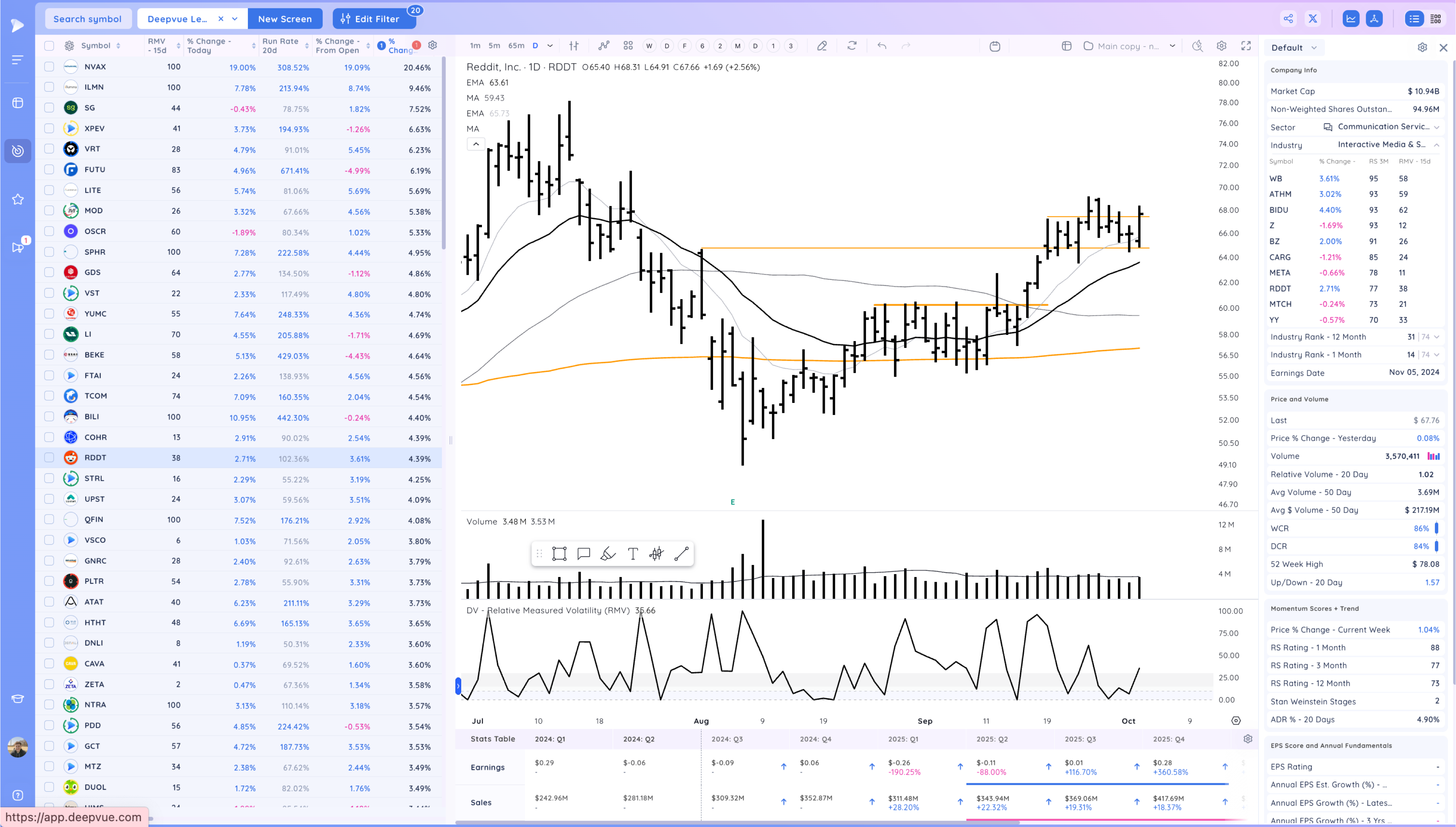Image resolution: width=1456 pixels, height=827 pixels.
Task: Click the New Screen button
Action: point(285,19)
